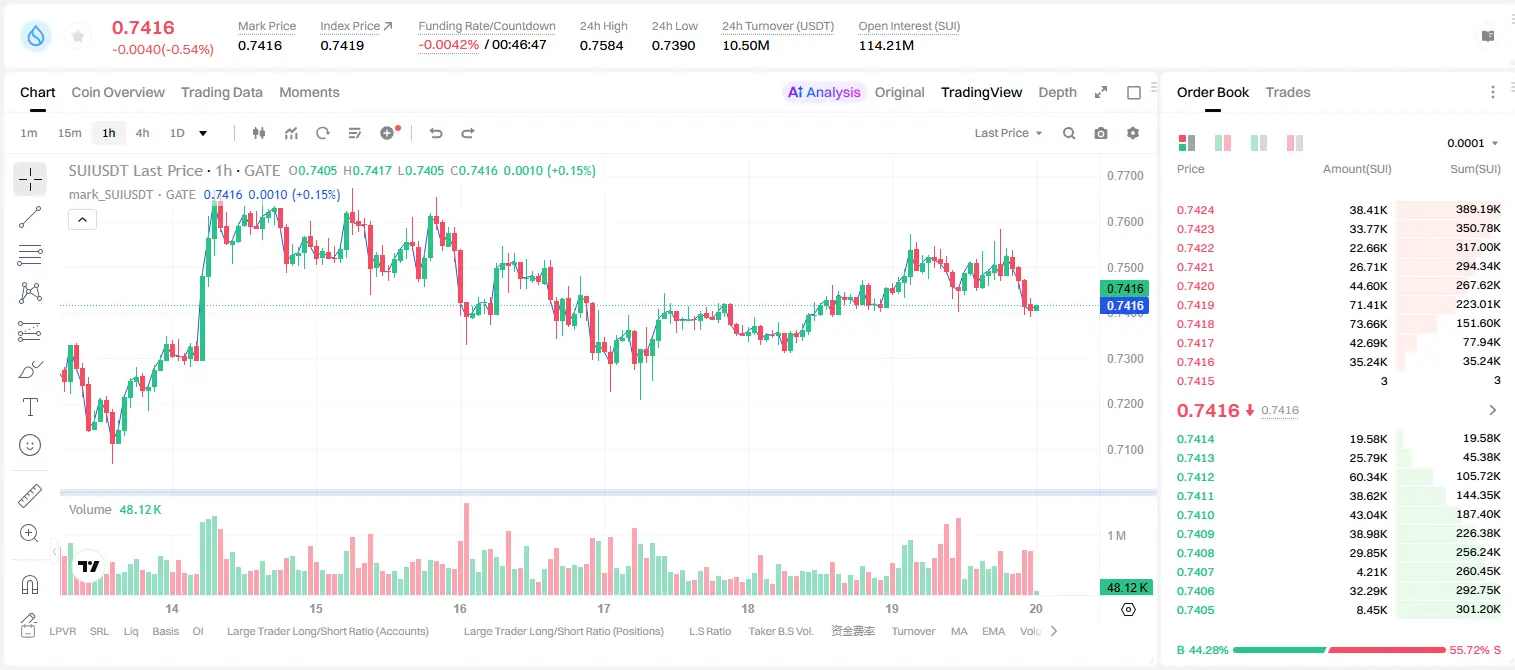
Task: Switch chart to Depth view
Action: (1057, 92)
